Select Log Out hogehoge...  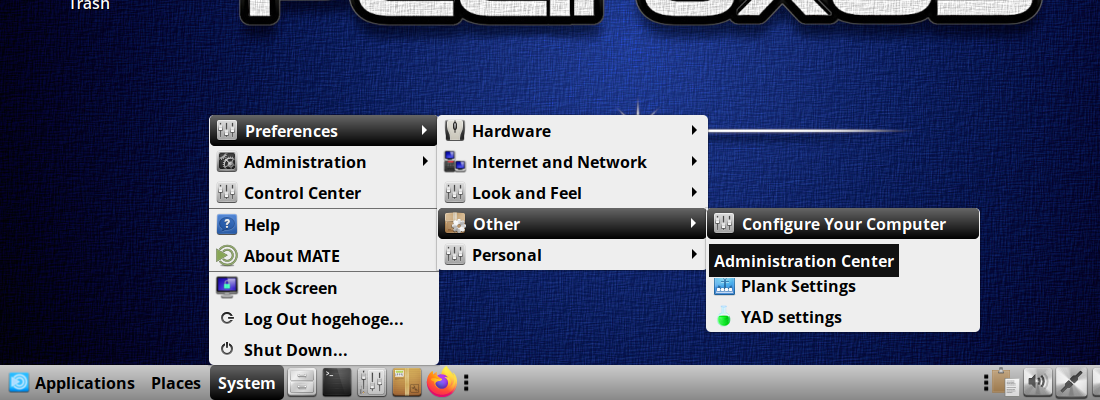point(323,319)
